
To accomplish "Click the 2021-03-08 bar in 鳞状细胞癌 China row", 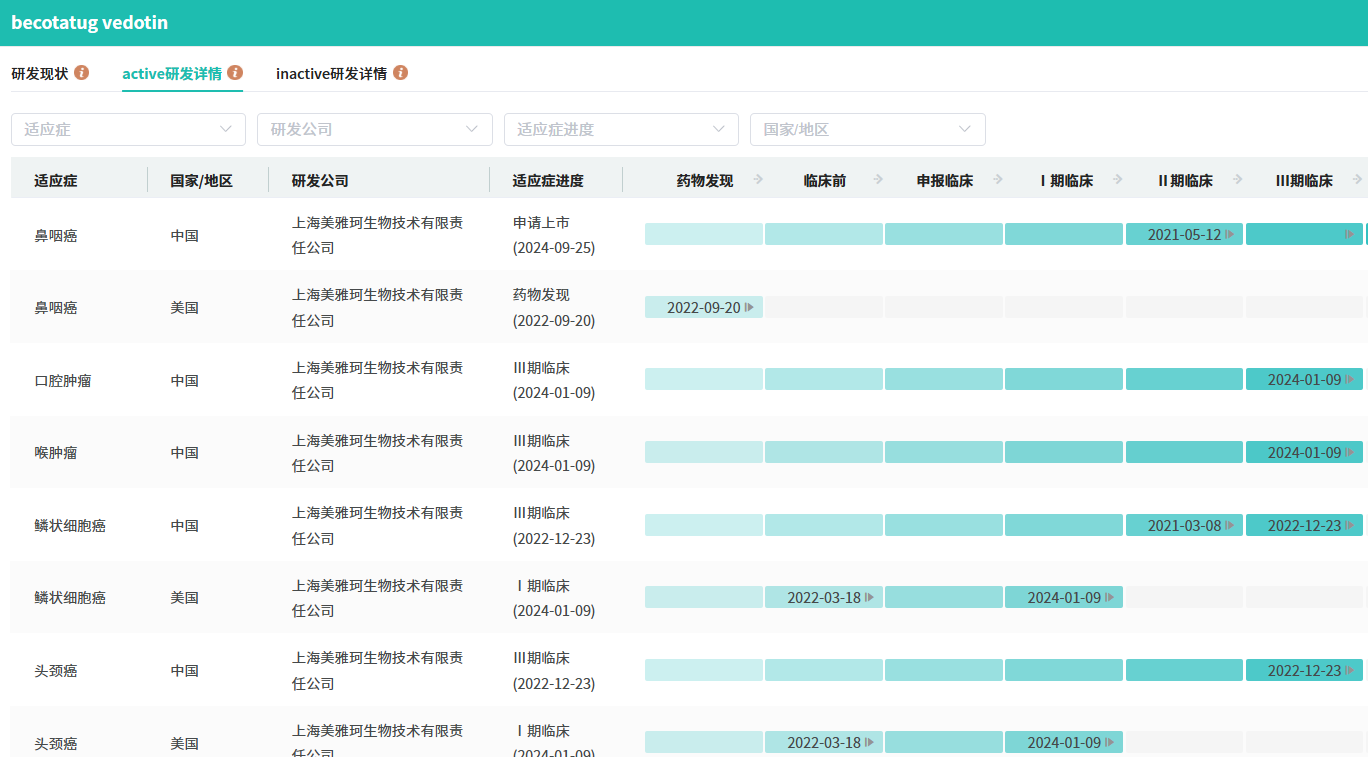I will click(x=1184, y=525).
